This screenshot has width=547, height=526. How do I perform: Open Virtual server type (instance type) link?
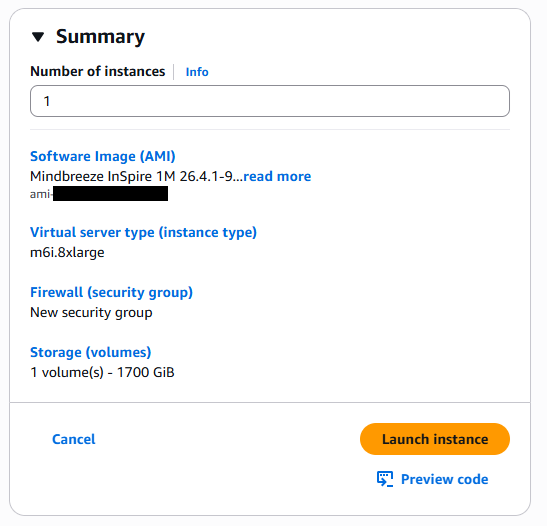tap(143, 232)
